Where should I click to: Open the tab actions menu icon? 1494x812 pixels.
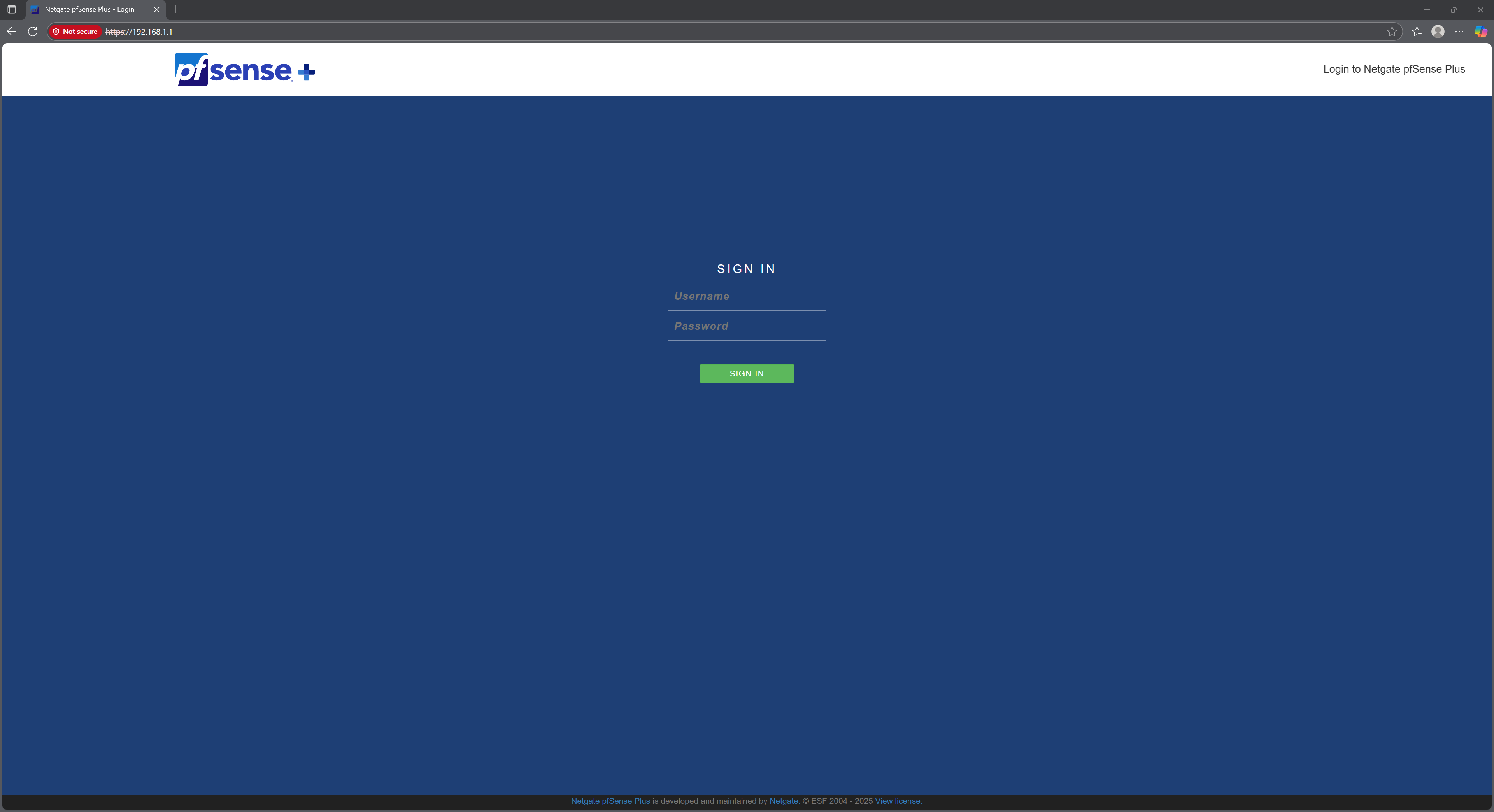(x=12, y=9)
